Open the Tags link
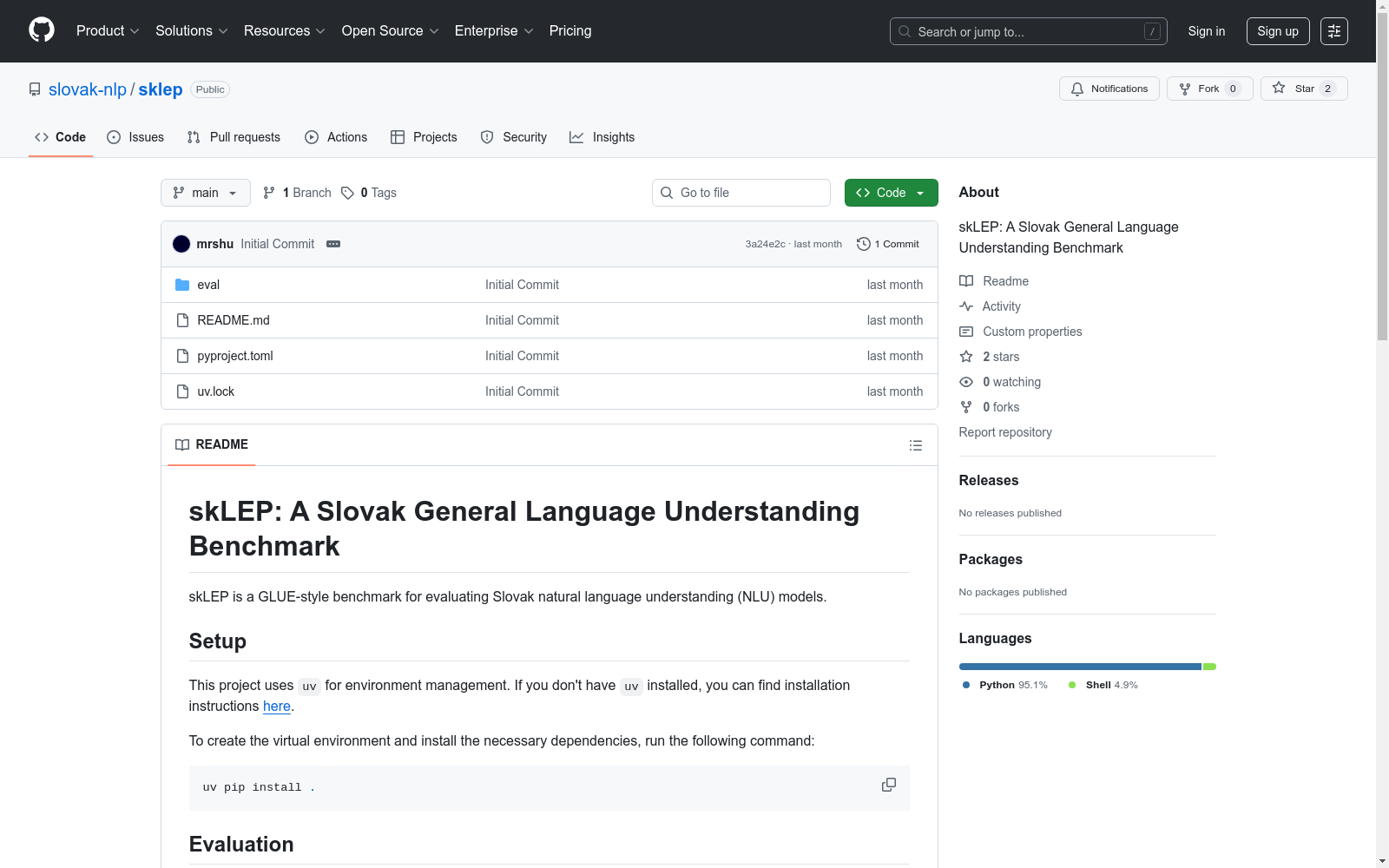This screenshot has width=1389, height=868. (369, 193)
